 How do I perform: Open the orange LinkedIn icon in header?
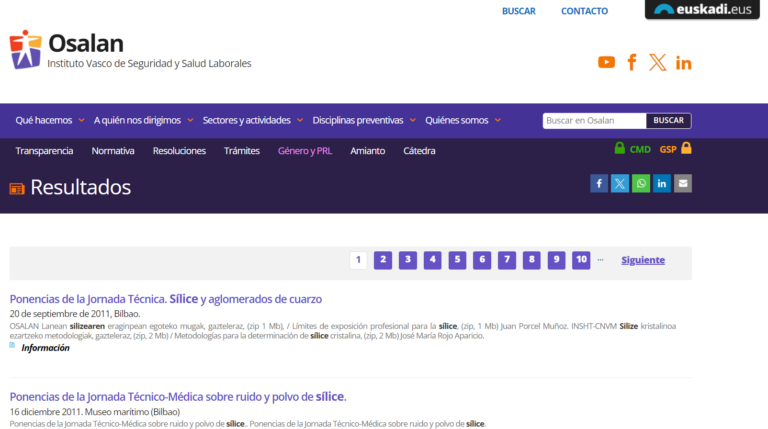(683, 63)
